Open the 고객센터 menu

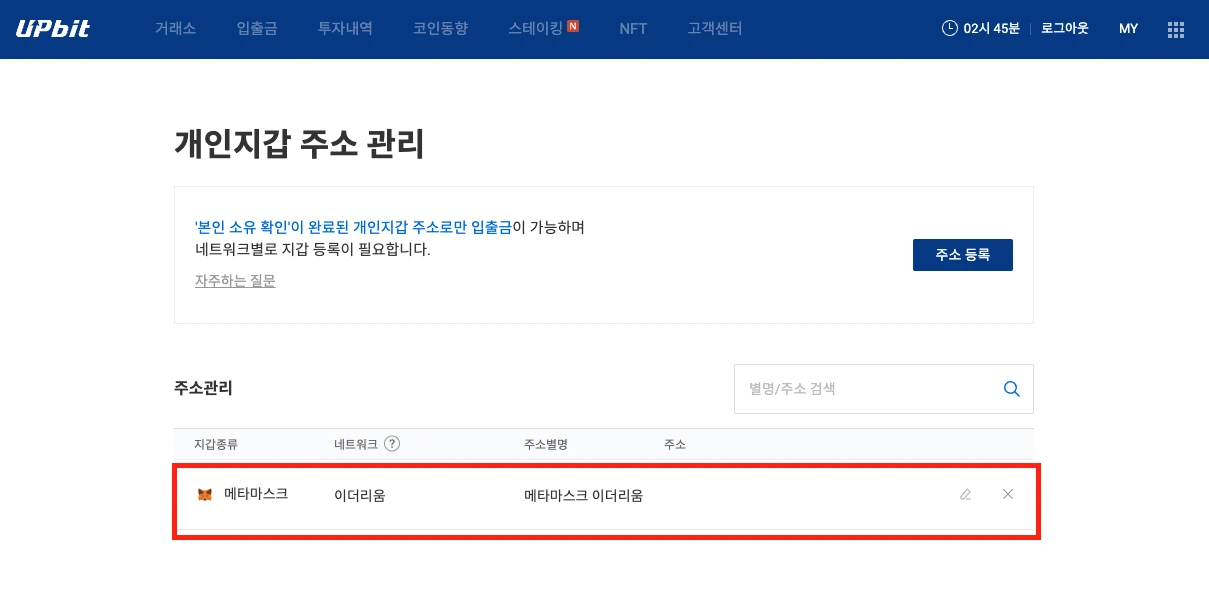(715, 29)
